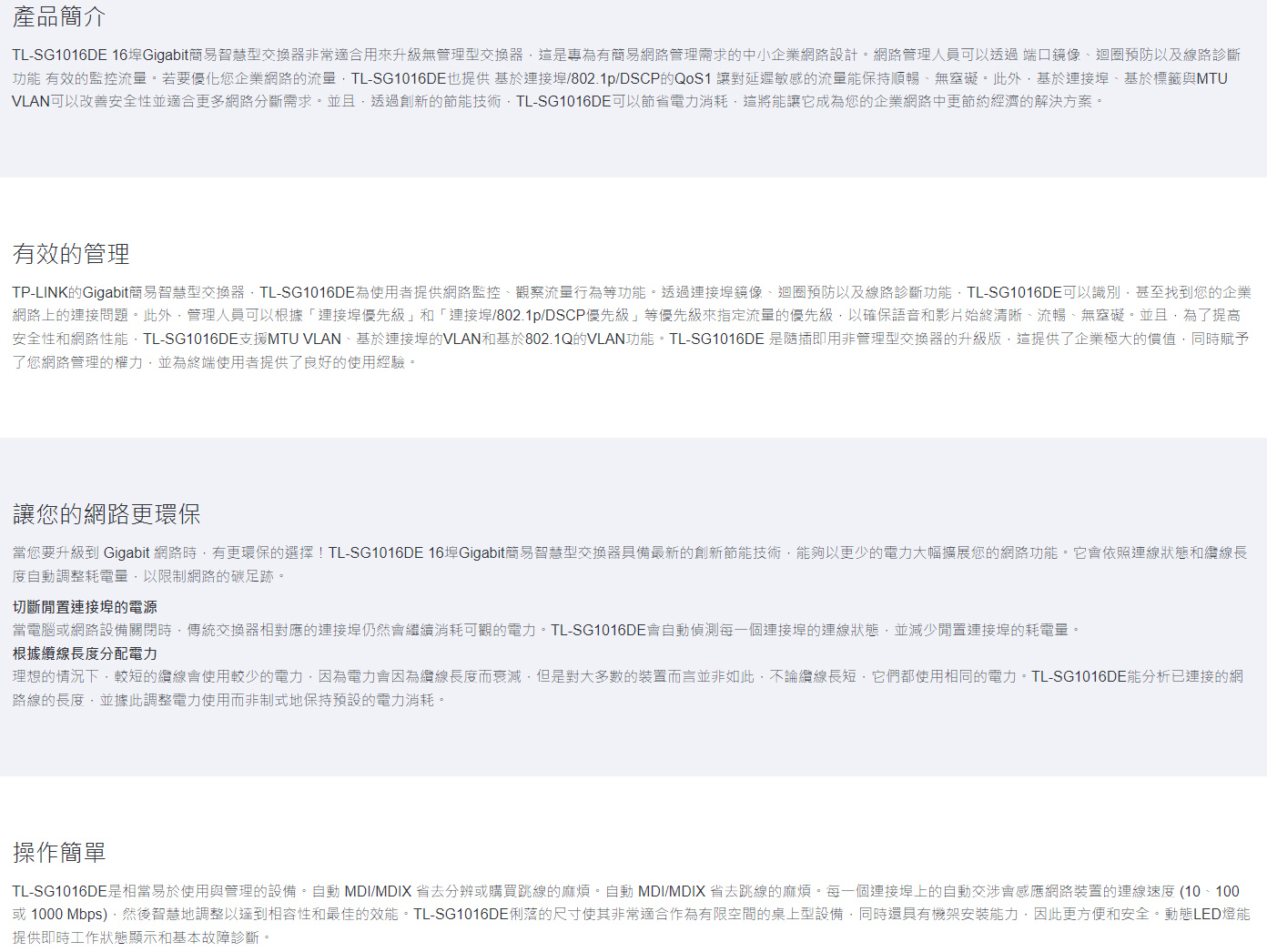The image size is (1267, 952).
Task: Click the QoS1 text in product intro
Action: 693,79
